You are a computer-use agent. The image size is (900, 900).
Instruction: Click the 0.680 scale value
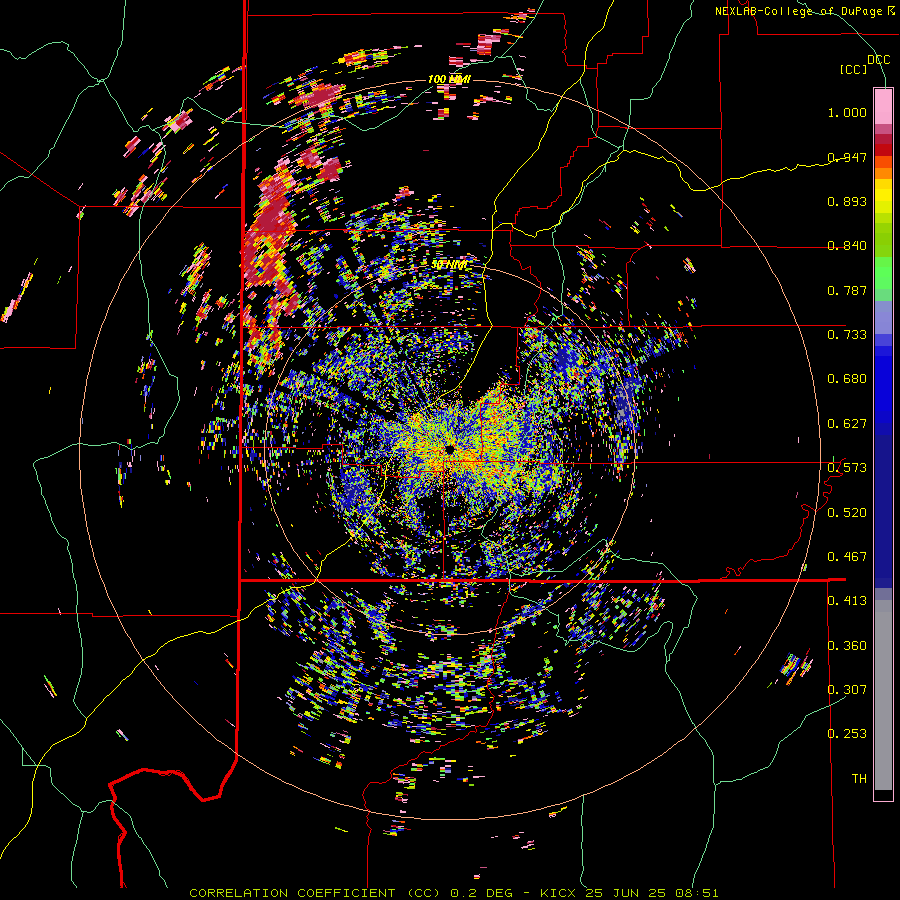[847, 379]
